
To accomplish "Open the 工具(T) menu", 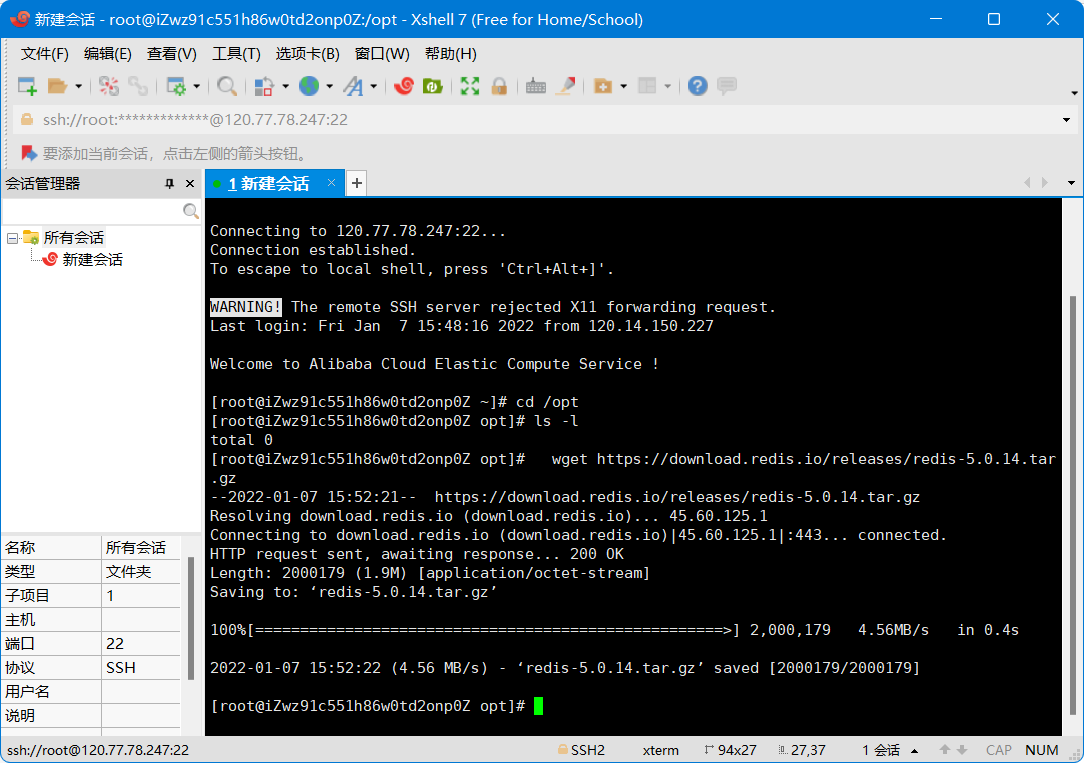I will pos(236,54).
